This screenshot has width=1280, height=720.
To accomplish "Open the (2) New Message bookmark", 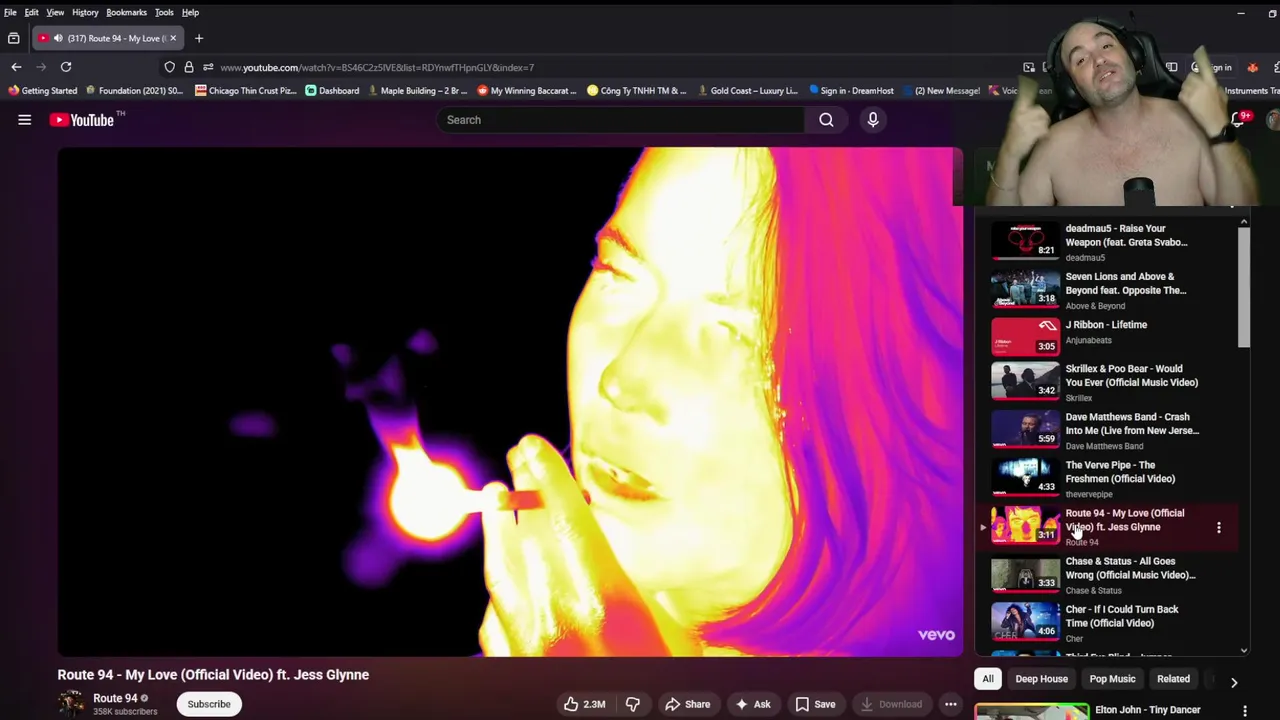I will coord(941,91).
